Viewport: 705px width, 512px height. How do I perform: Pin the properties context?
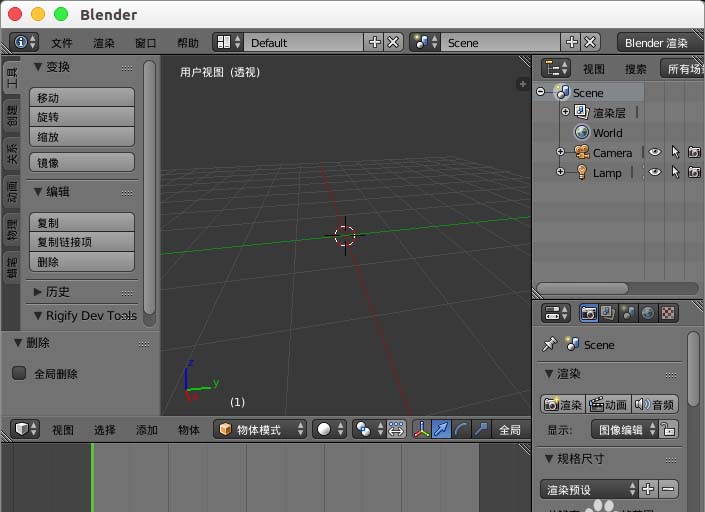point(549,344)
